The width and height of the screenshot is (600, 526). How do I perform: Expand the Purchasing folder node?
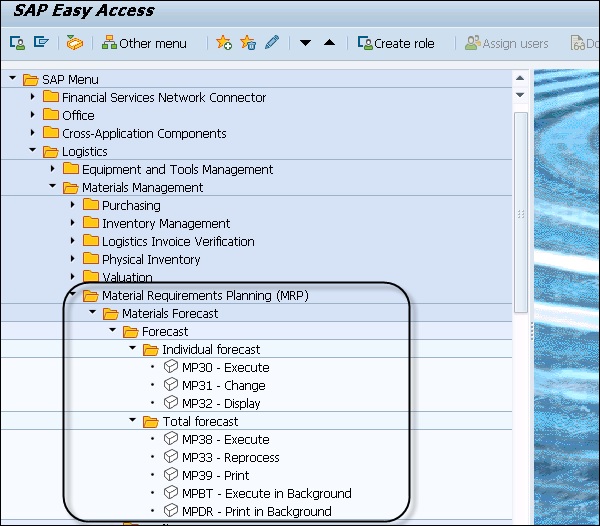click(73, 206)
